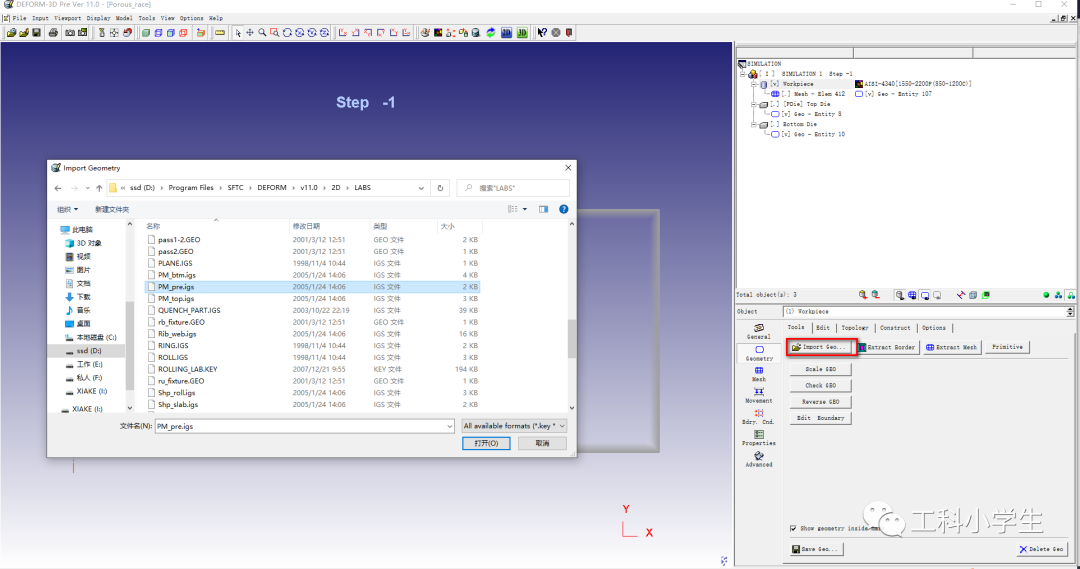The image size is (1080, 569).
Task: Select the red wireframe cube view icon
Action: [x=183, y=32]
